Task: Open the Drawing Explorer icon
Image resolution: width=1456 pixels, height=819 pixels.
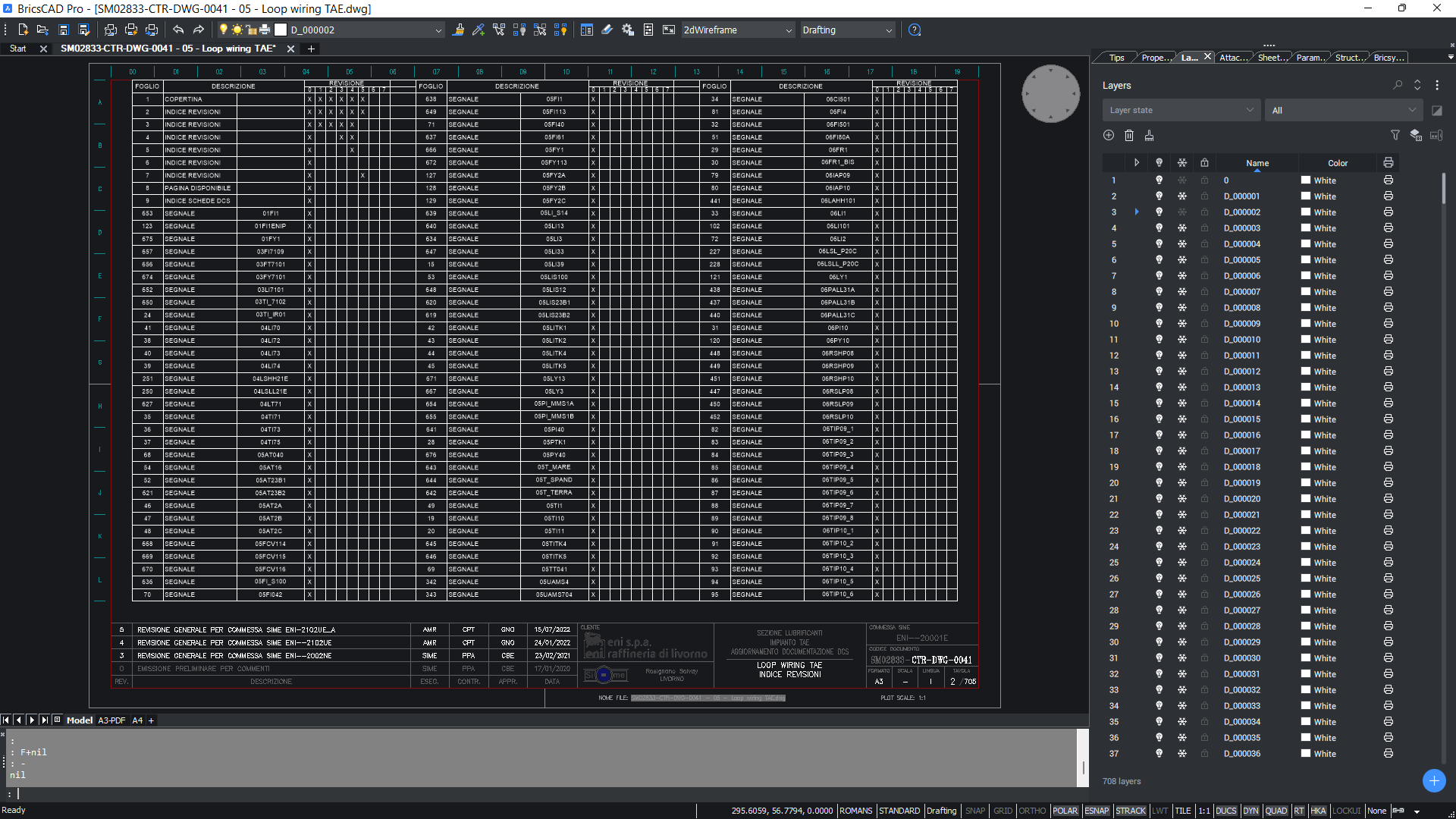Action: [586, 30]
